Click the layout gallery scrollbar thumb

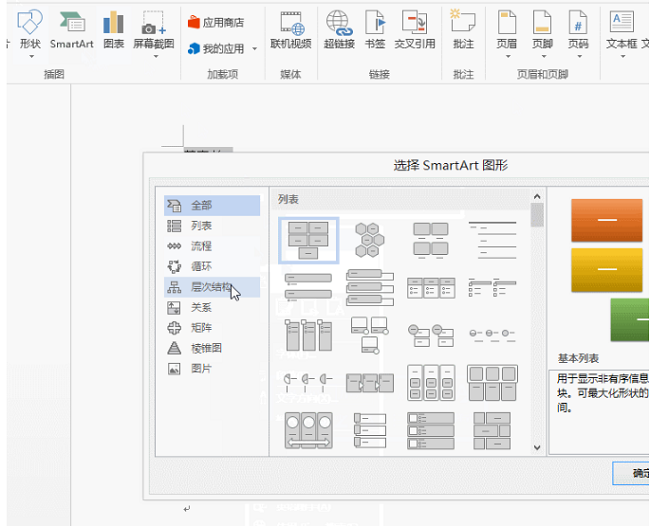coord(537,215)
